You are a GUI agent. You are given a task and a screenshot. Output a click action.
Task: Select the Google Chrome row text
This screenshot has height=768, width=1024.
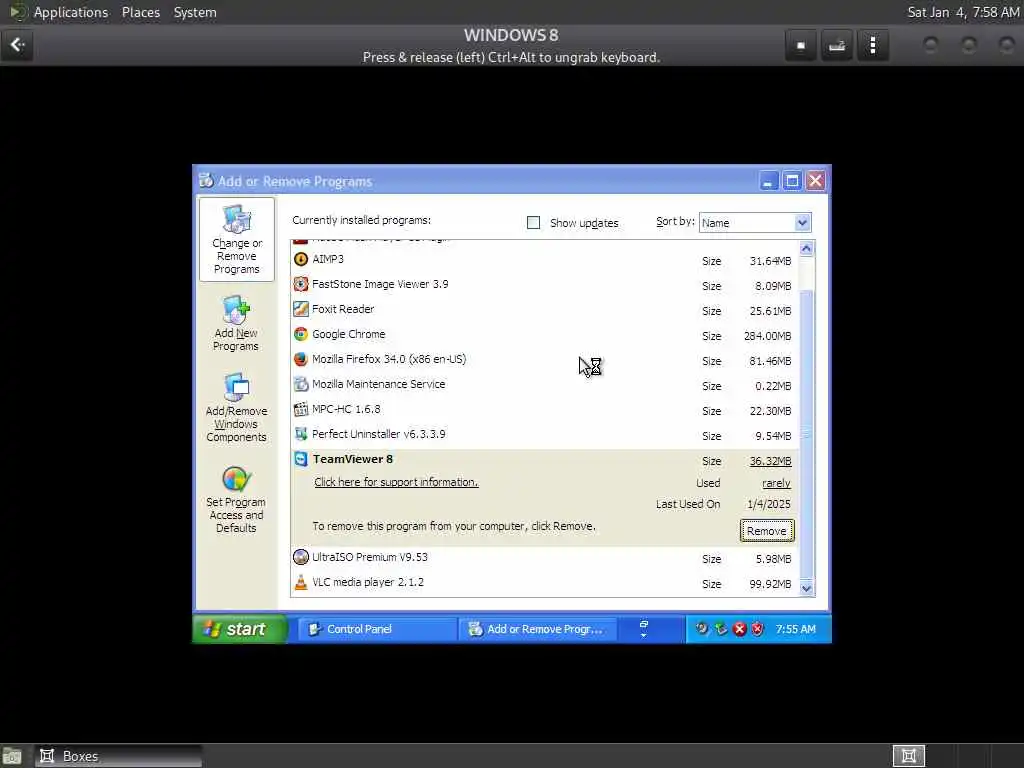[x=348, y=334]
